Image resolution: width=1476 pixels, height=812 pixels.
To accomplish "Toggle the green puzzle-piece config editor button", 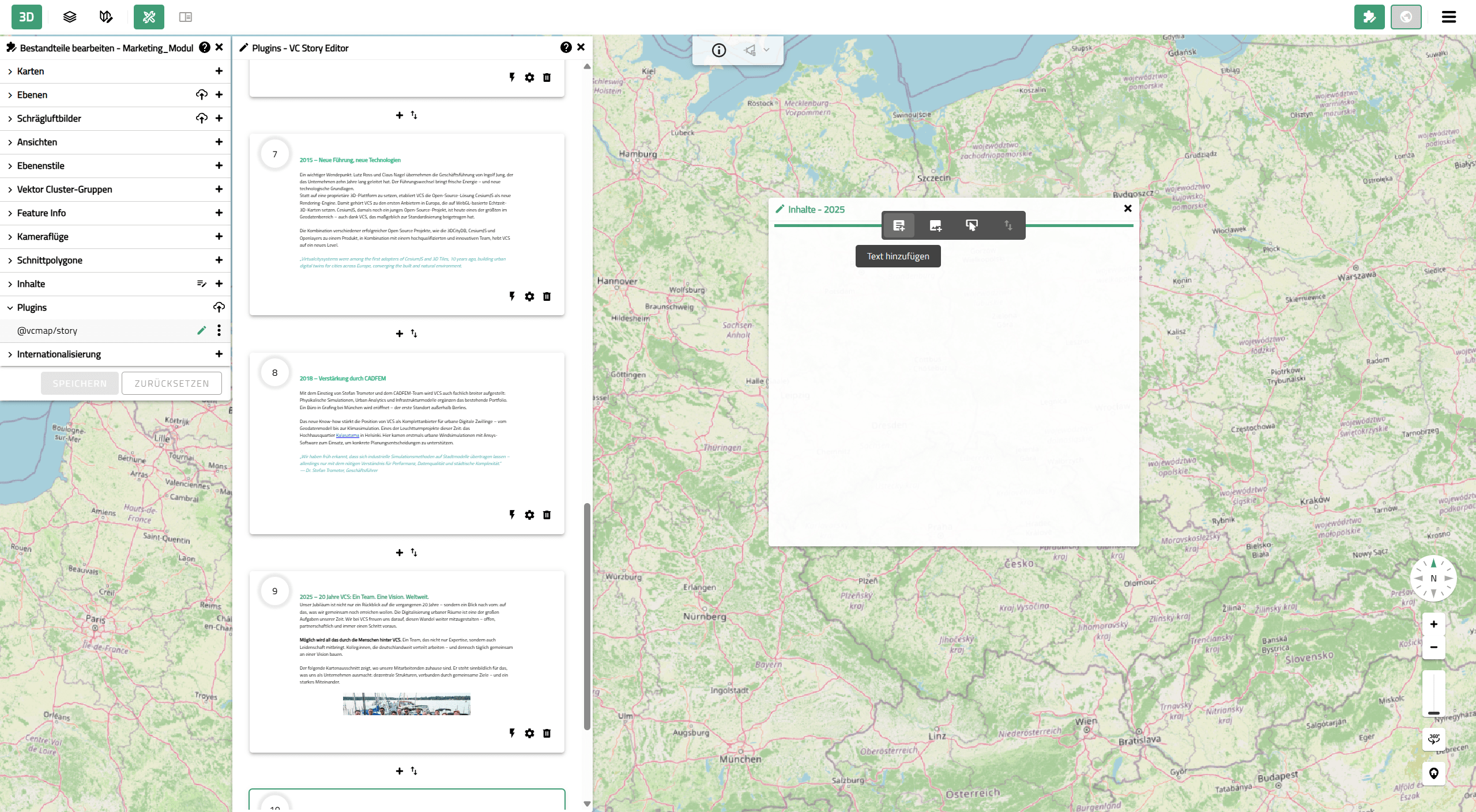I will click(x=1369, y=17).
